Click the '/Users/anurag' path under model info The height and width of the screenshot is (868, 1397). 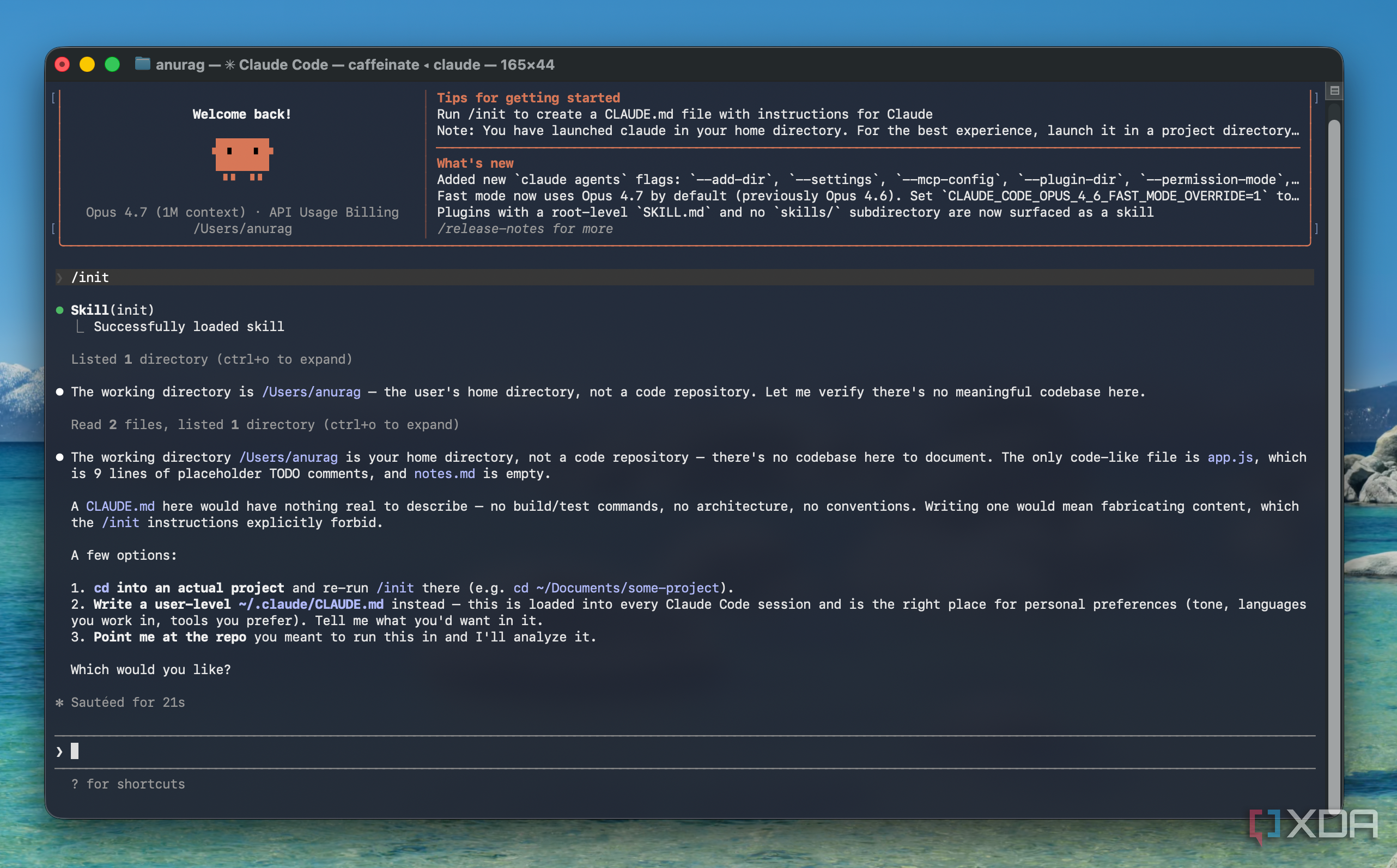(x=242, y=229)
